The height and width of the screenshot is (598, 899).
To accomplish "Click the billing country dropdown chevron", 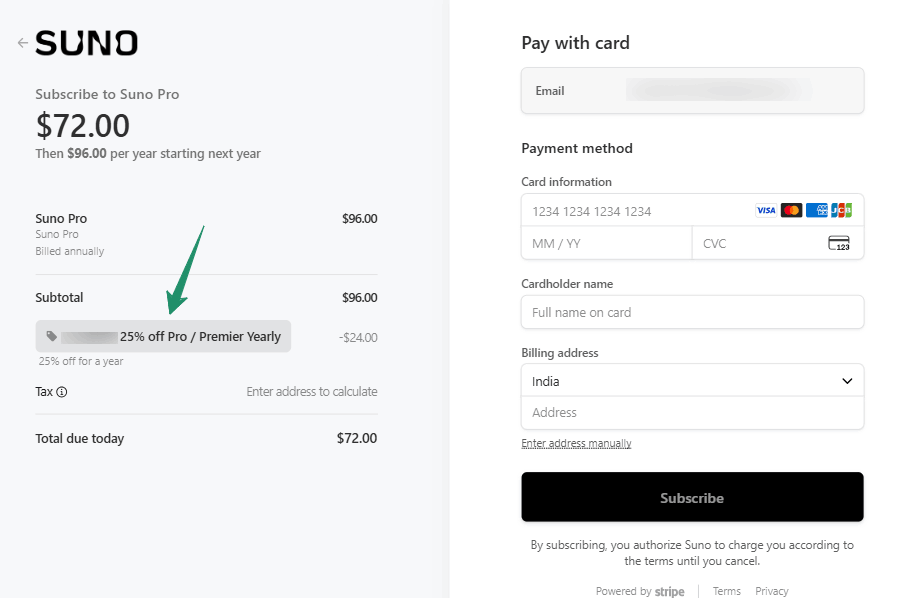I will pos(847,381).
